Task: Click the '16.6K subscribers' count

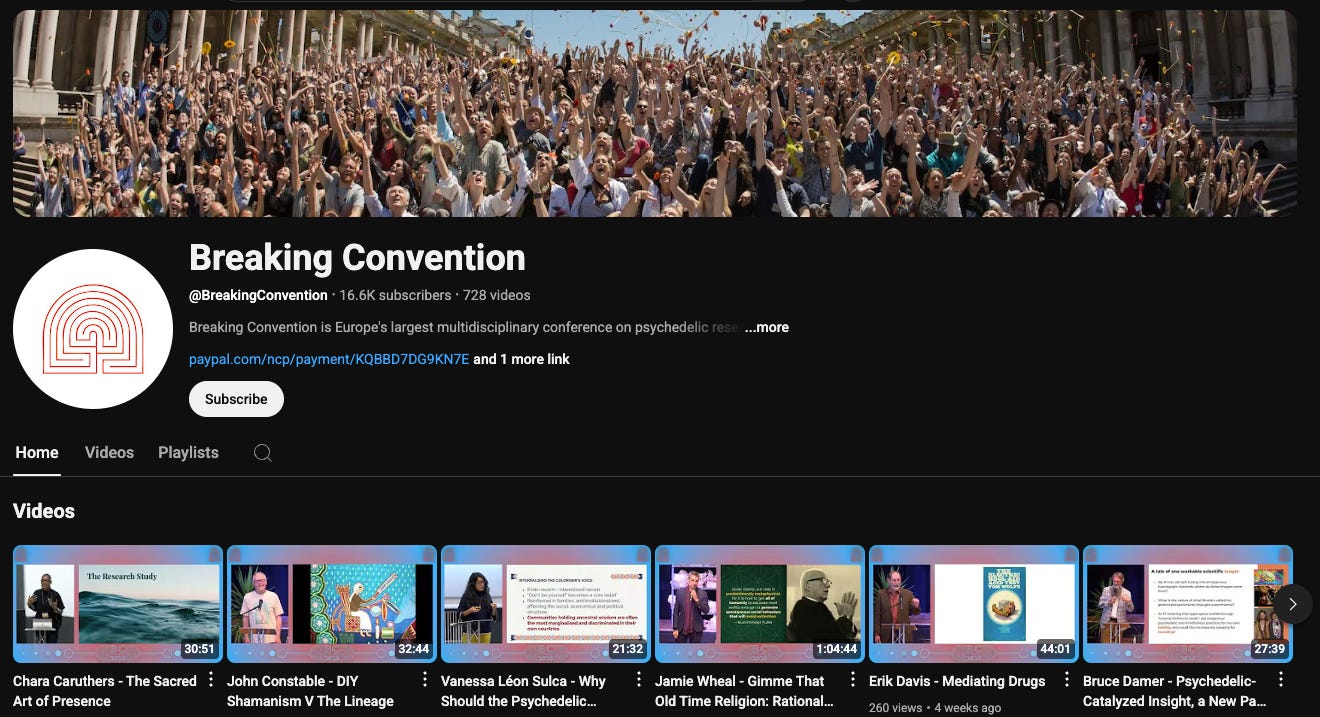Action: (x=395, y=295)
